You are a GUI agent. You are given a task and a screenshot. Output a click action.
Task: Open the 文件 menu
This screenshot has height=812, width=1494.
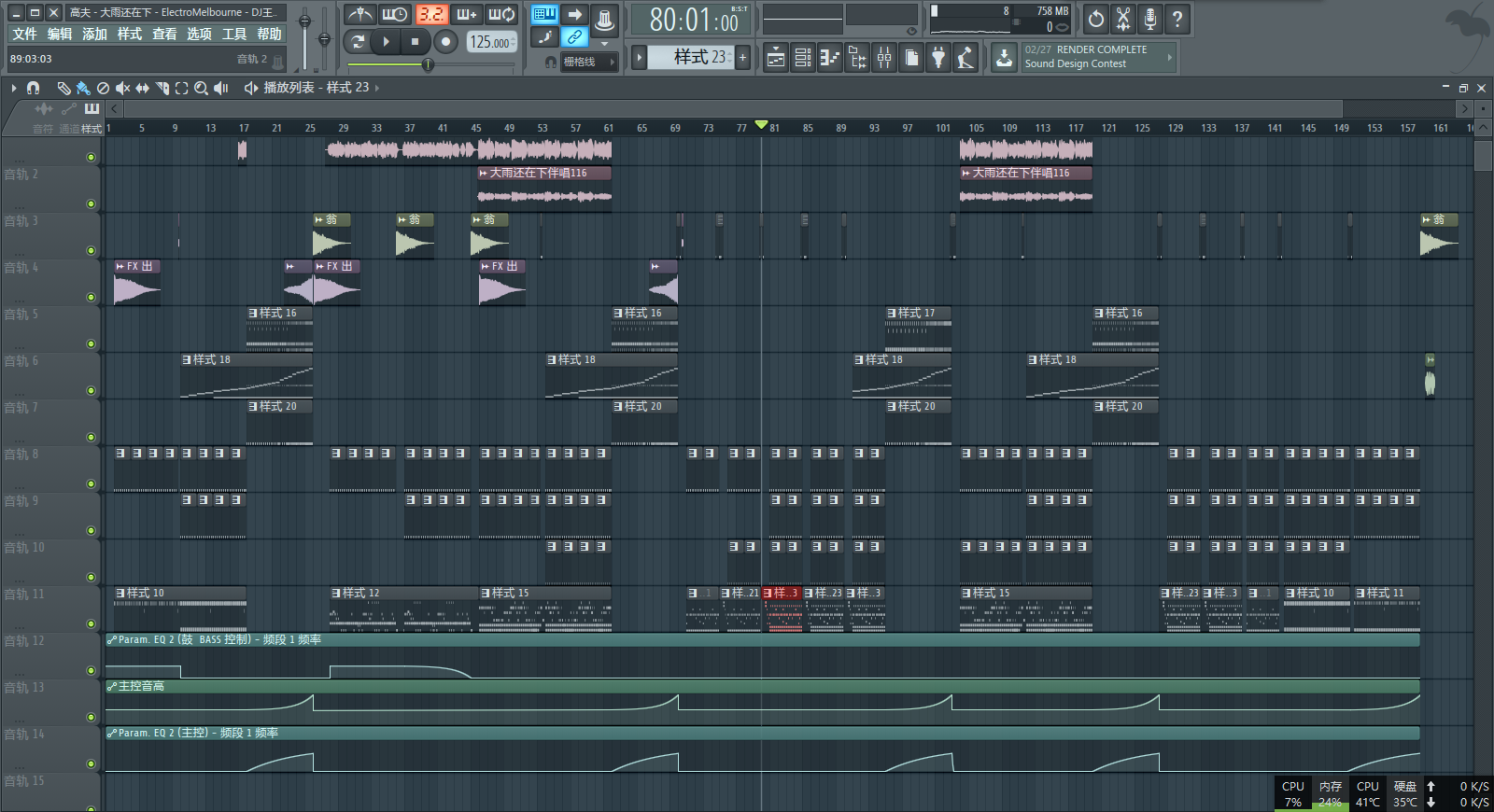tap(24, 35)
